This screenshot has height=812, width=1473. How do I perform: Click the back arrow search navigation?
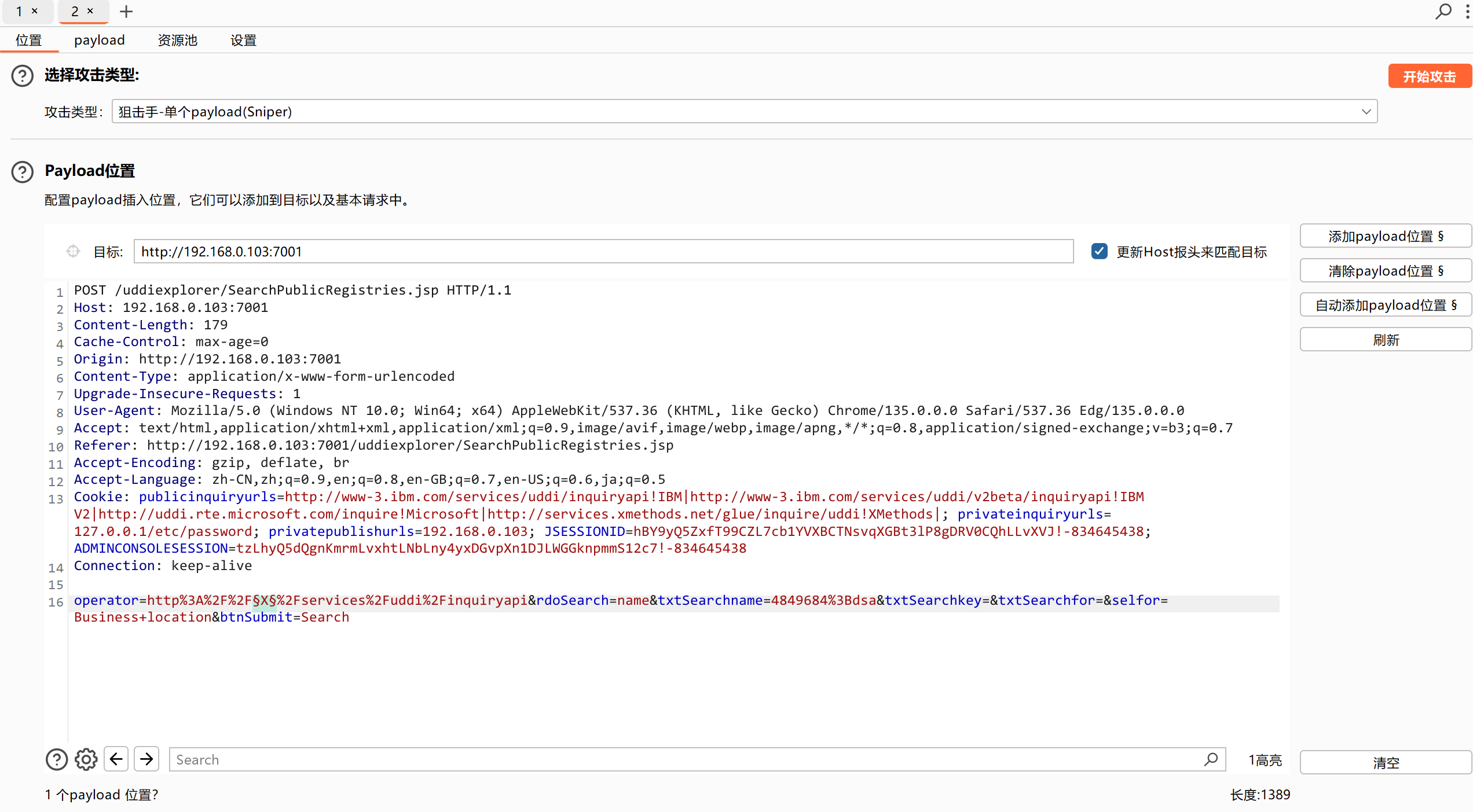[116, 759]
